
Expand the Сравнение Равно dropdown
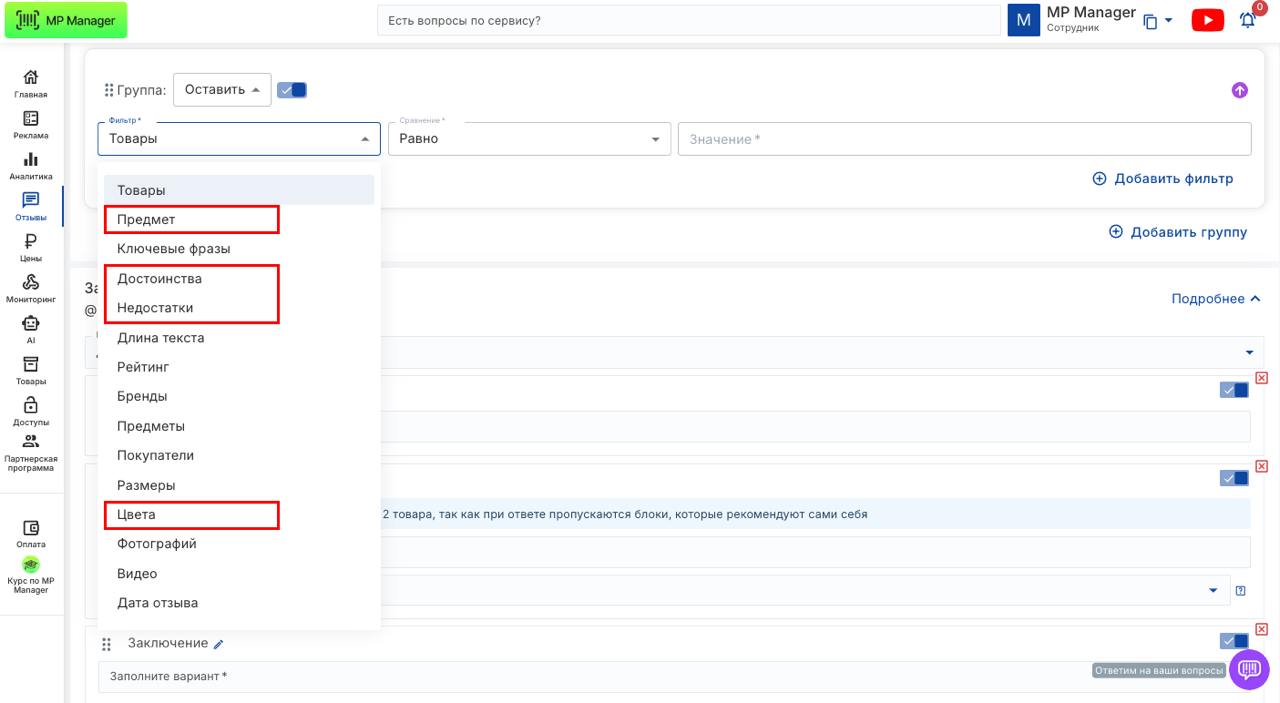point(529,139)
